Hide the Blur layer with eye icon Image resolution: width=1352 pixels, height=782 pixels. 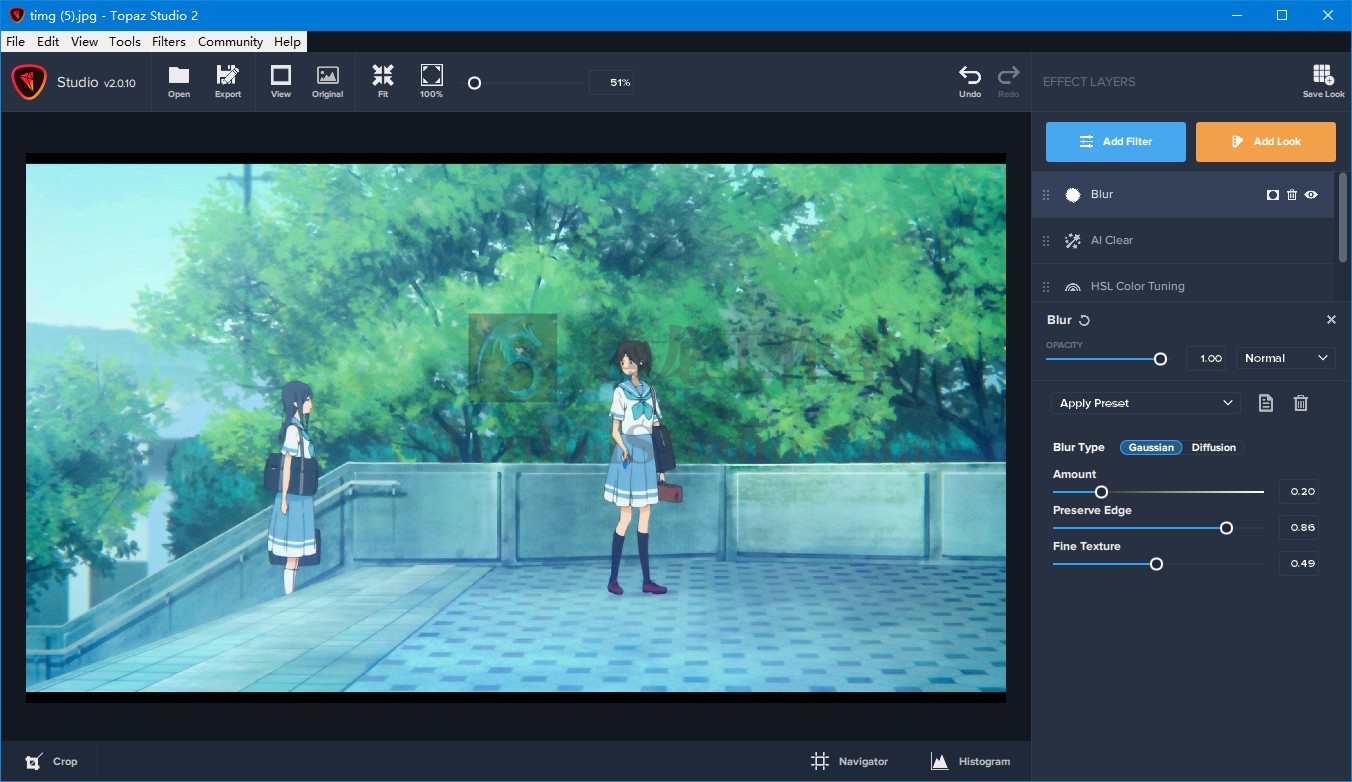point(1311,195)
